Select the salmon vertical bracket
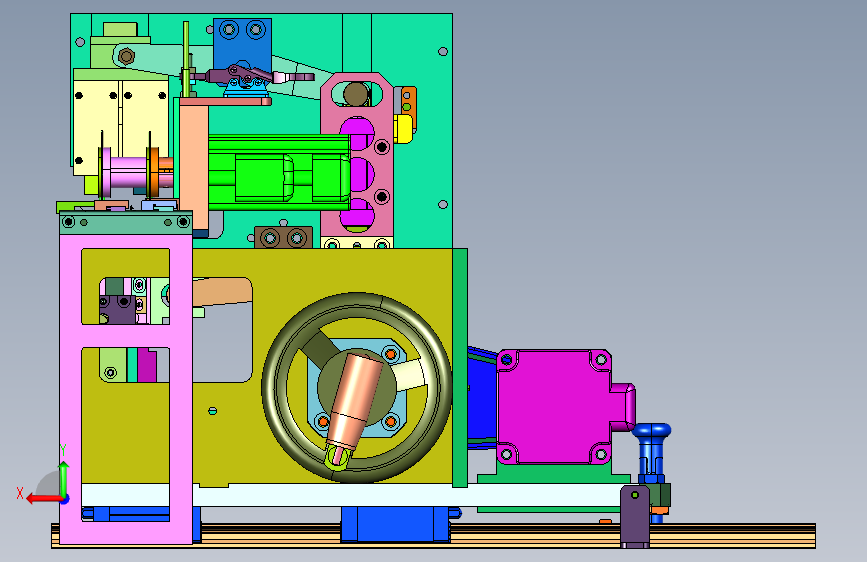867x562 pixels. coord(194,166)
